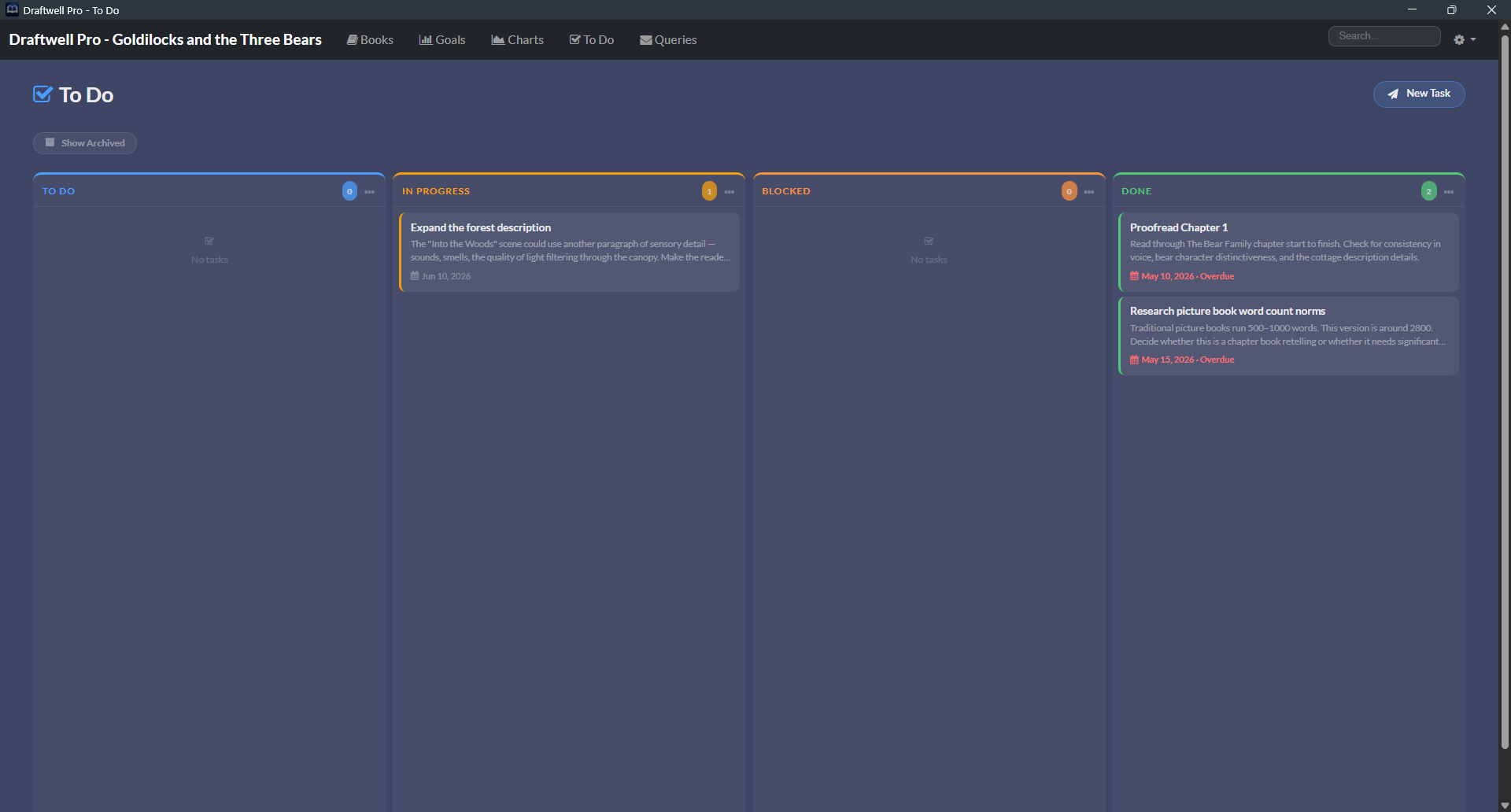Click the Jun 10, 2026 due date
This screenshot has width=1511, height=812.
441,276
